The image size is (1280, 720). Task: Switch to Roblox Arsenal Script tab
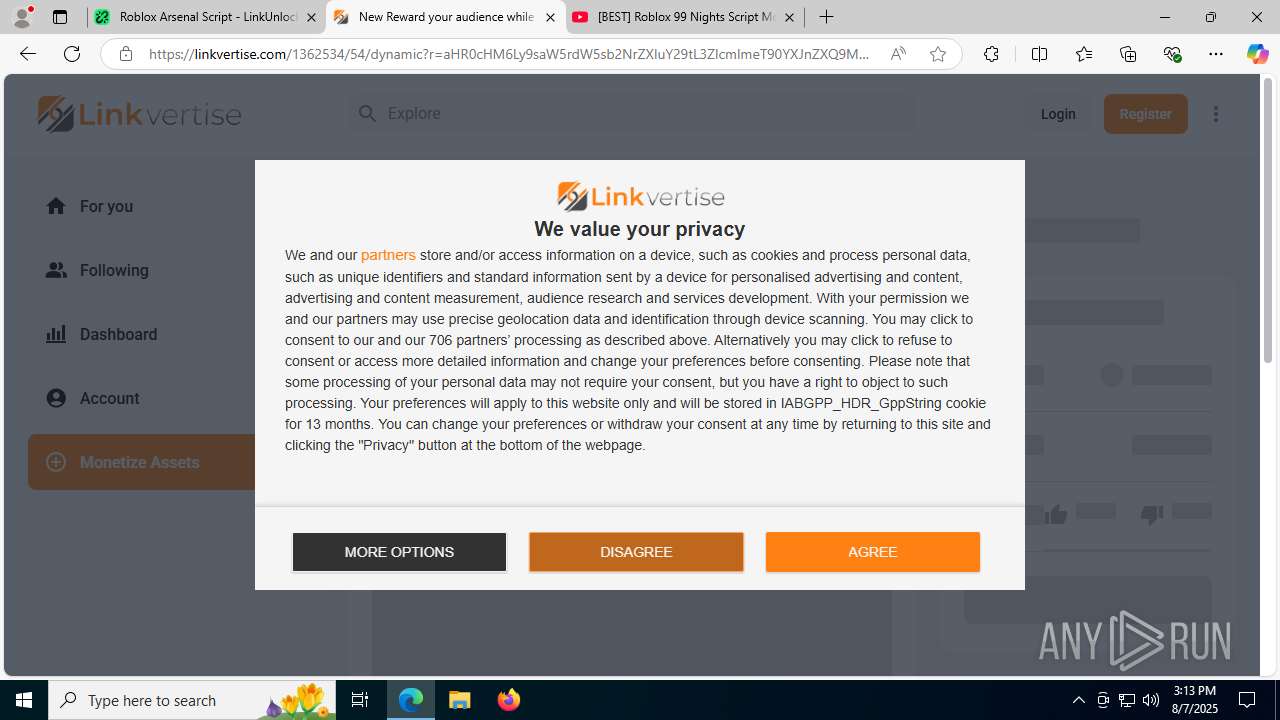click(206, 17)
